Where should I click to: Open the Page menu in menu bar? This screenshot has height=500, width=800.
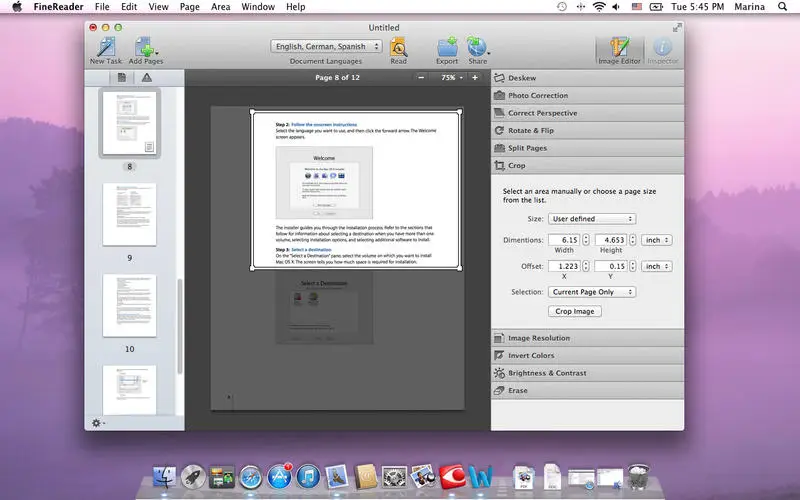click(x=189, y=7)
